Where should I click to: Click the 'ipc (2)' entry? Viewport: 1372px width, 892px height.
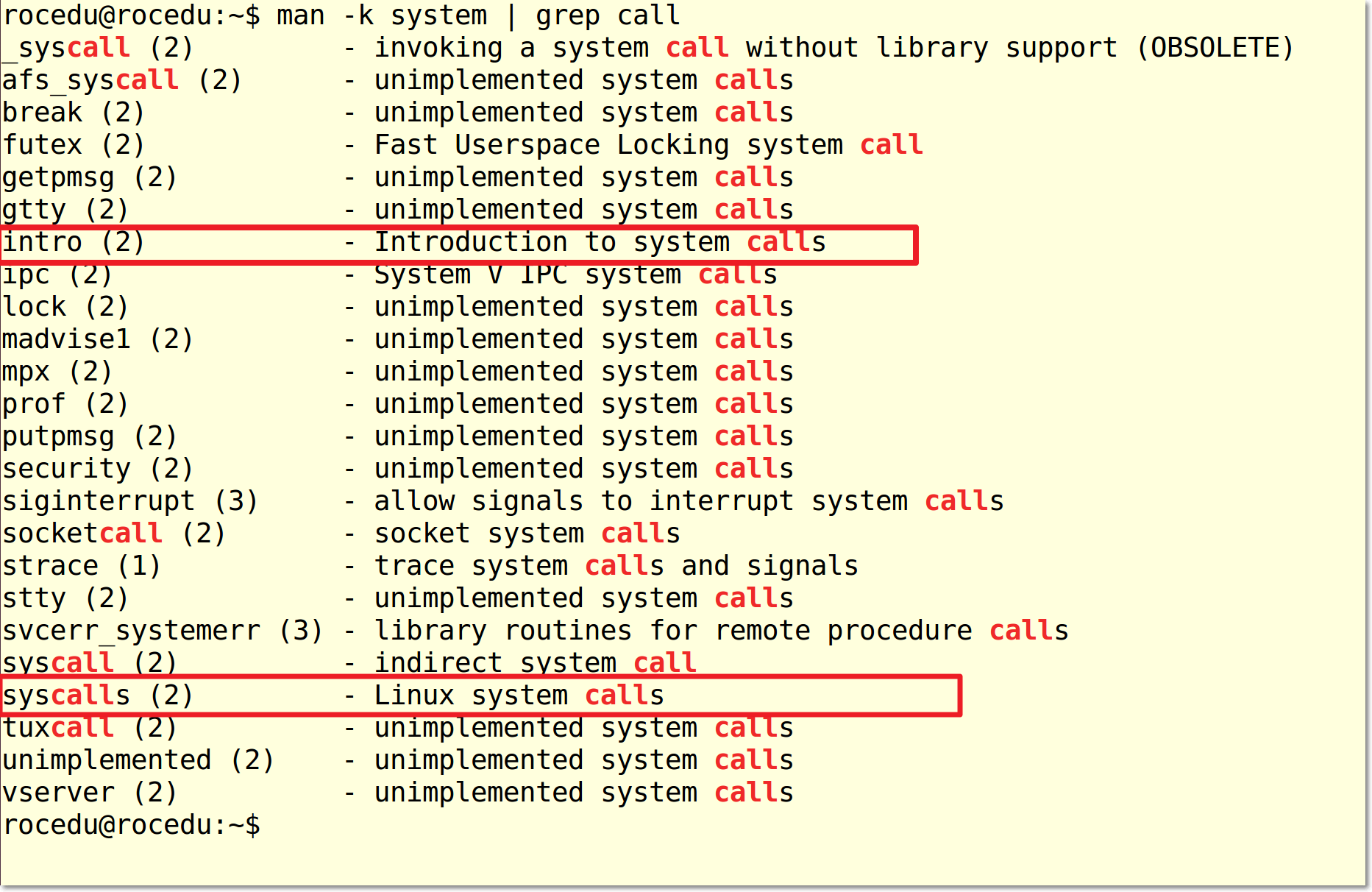pos(57,275)
